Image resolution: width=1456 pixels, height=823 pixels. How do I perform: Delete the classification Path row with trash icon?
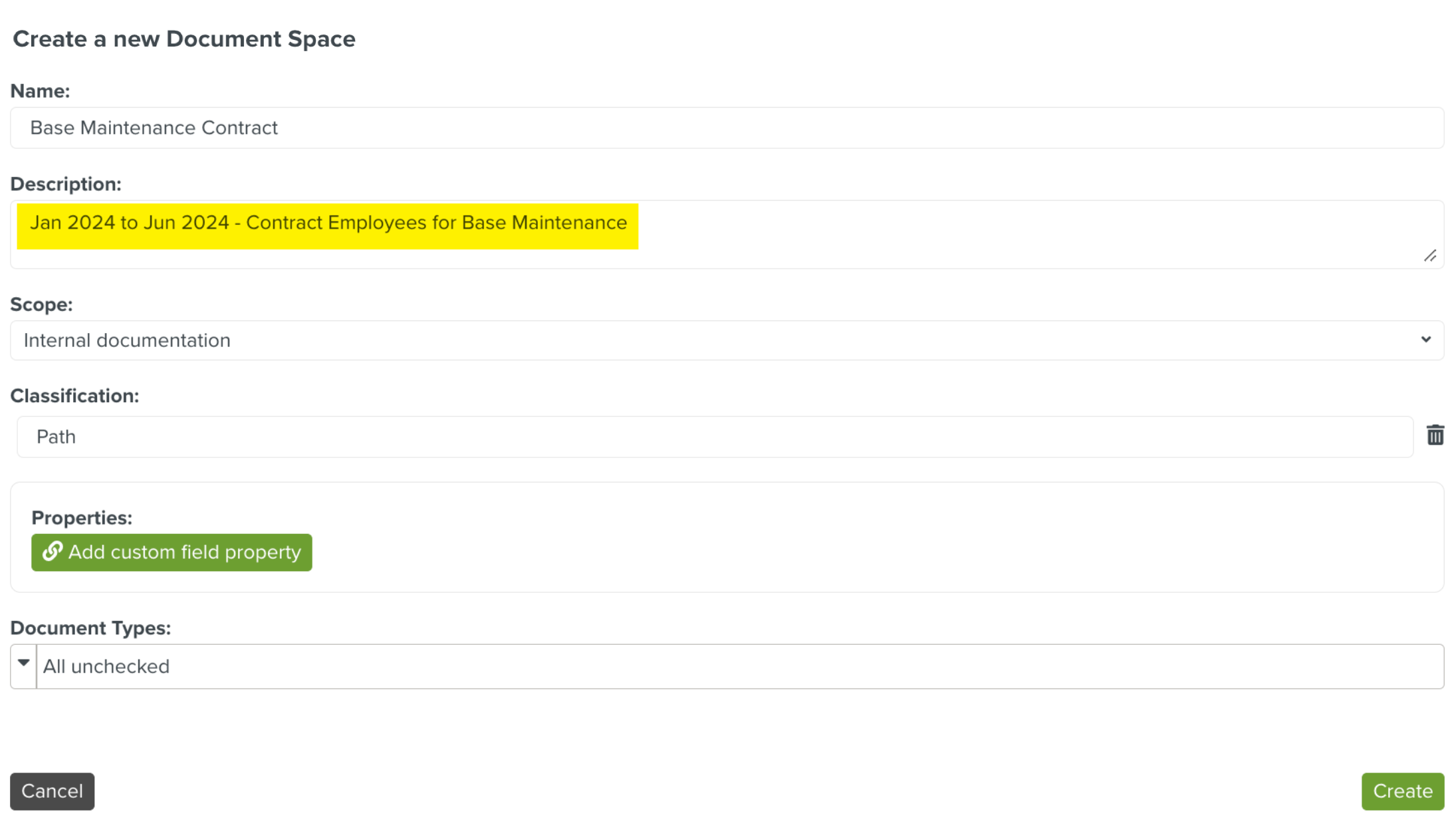click(1435, 435)
